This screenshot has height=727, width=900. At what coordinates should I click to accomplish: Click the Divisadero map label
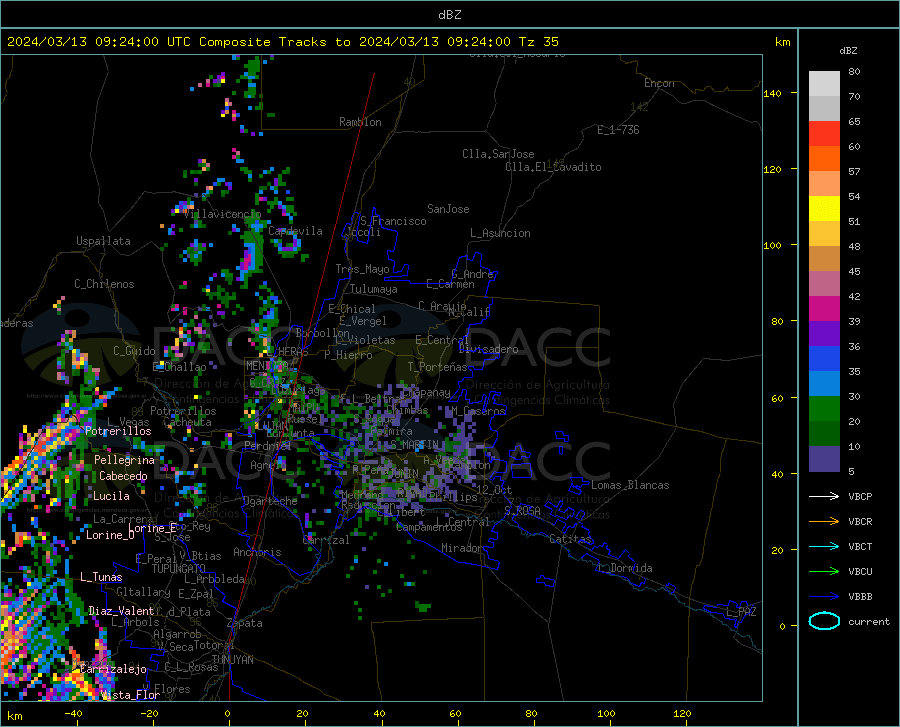pos(488,349)
